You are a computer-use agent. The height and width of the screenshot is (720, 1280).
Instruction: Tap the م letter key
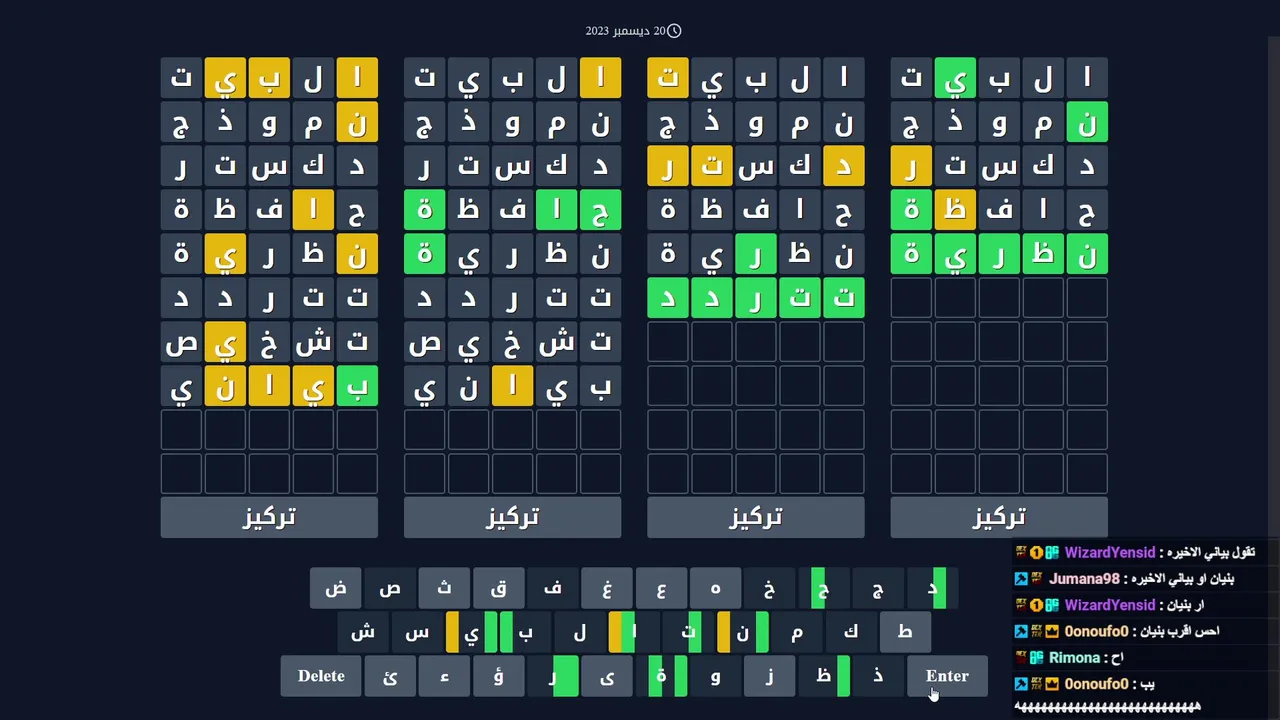tap(796, 632)
